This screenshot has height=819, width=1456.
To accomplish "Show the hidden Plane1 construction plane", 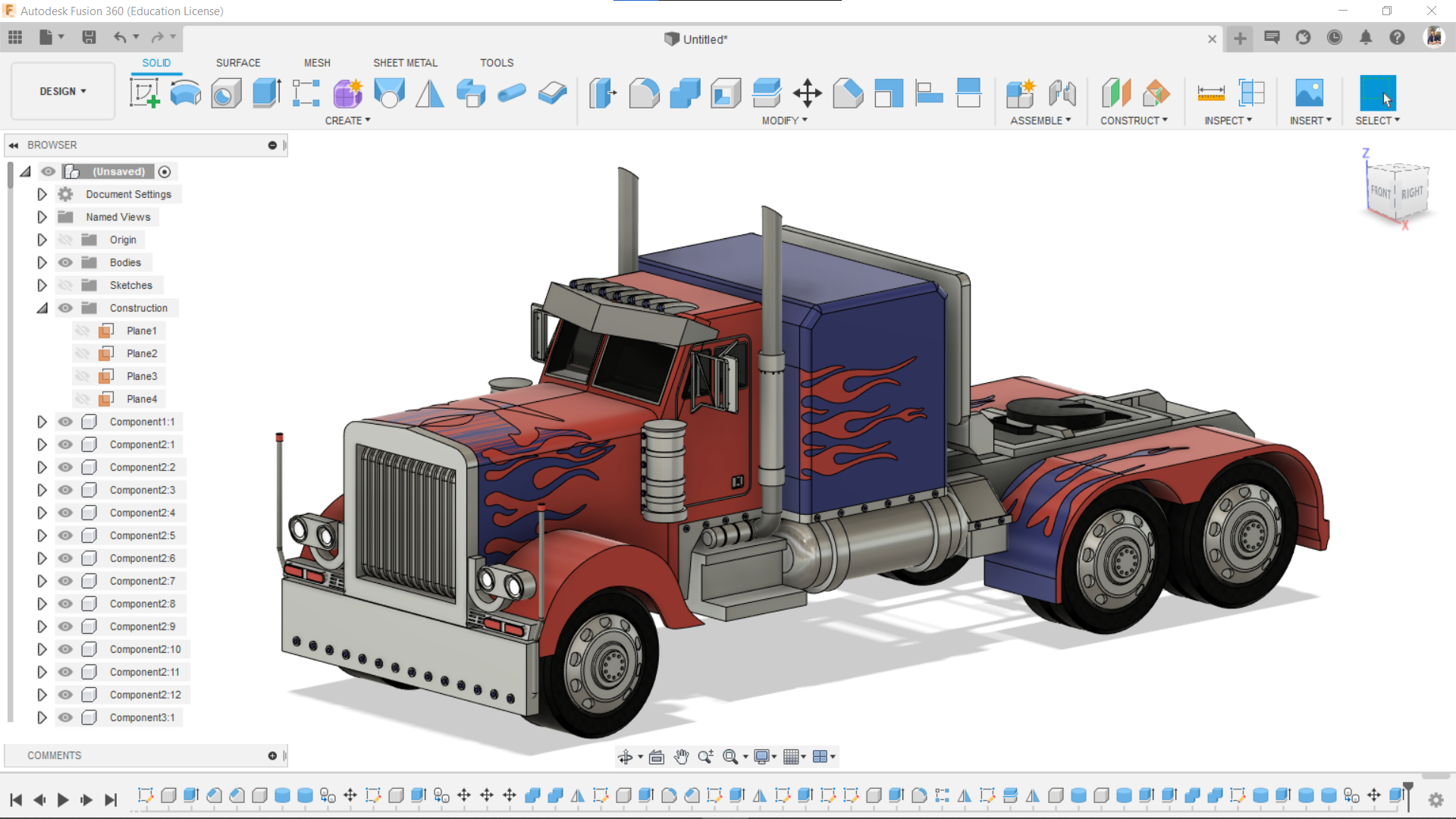I will pyautogui.click(x=83, y=331).
